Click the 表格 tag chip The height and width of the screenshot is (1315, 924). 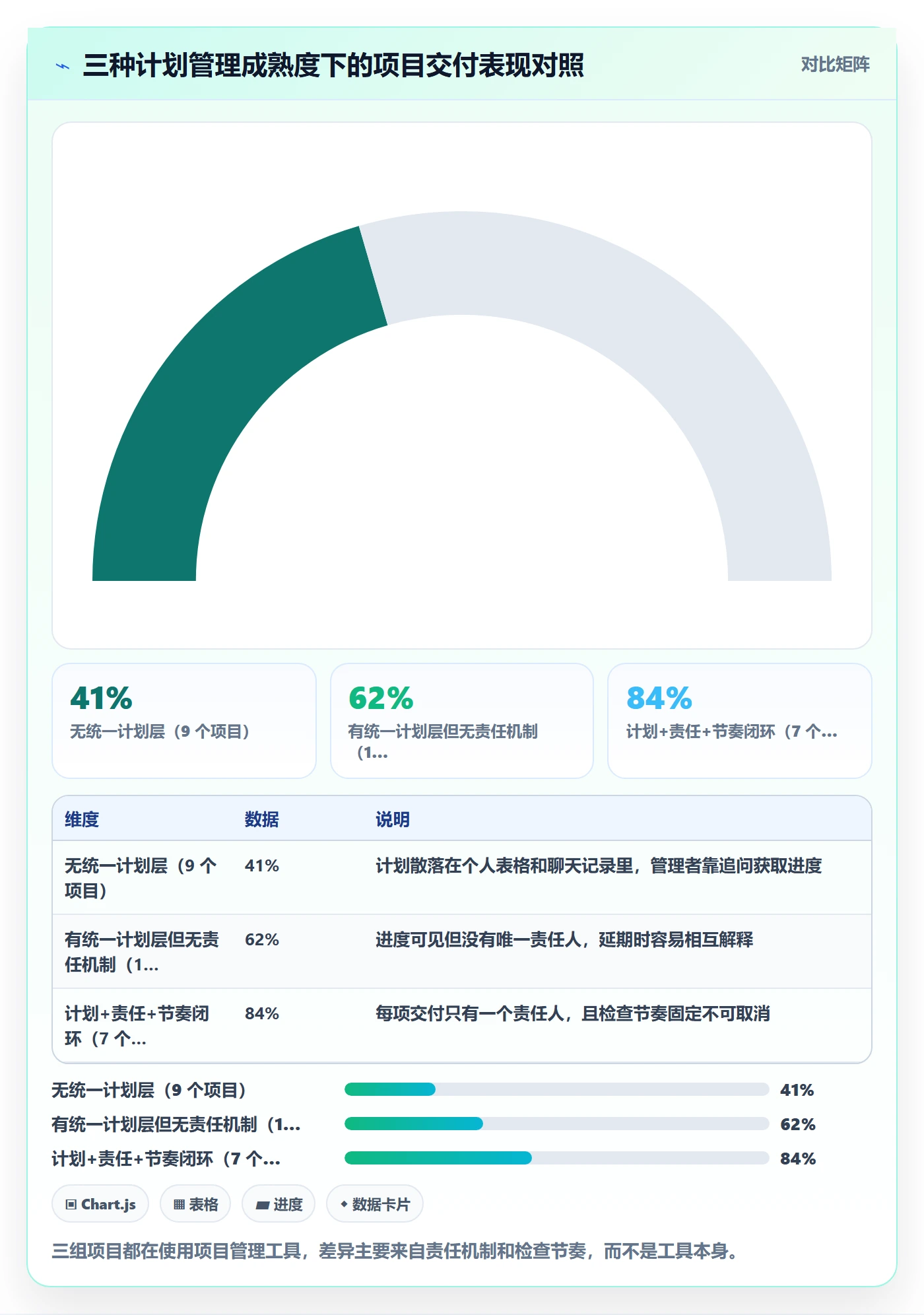pyautogui.click(x=195, y=1204)
